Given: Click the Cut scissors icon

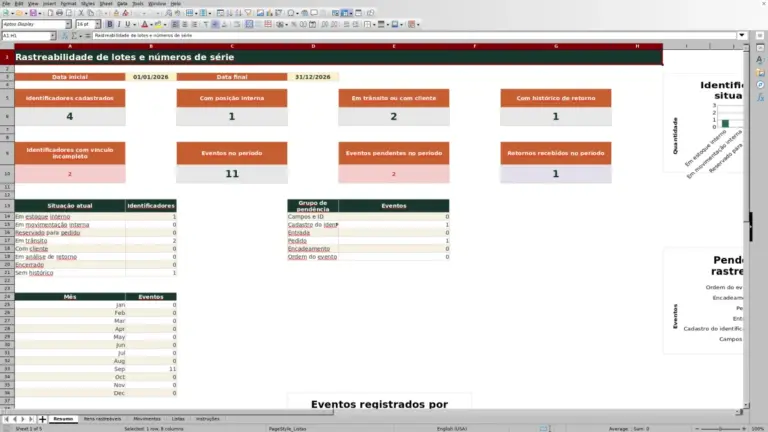Looking at the screenshot, I should tap(81, 13).
